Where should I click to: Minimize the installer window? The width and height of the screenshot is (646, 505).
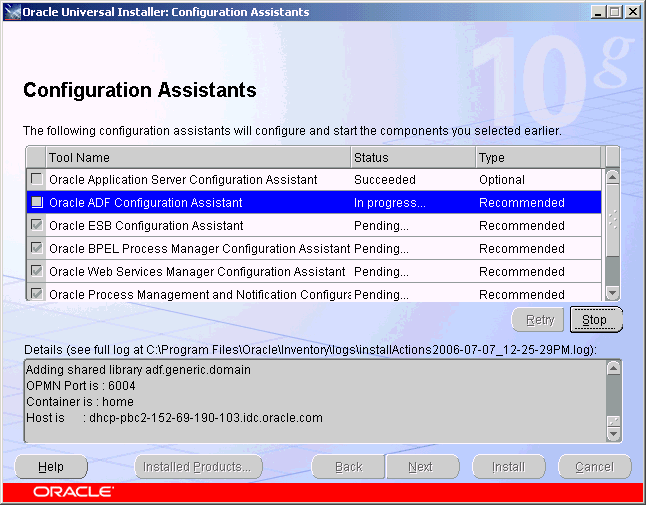598,12
